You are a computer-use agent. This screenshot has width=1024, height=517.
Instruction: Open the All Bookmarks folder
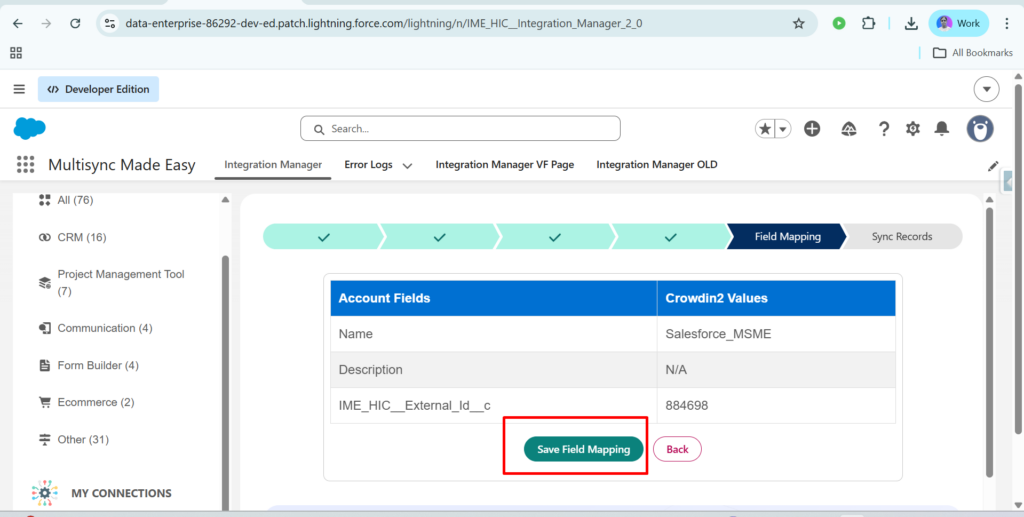[972, 53]
